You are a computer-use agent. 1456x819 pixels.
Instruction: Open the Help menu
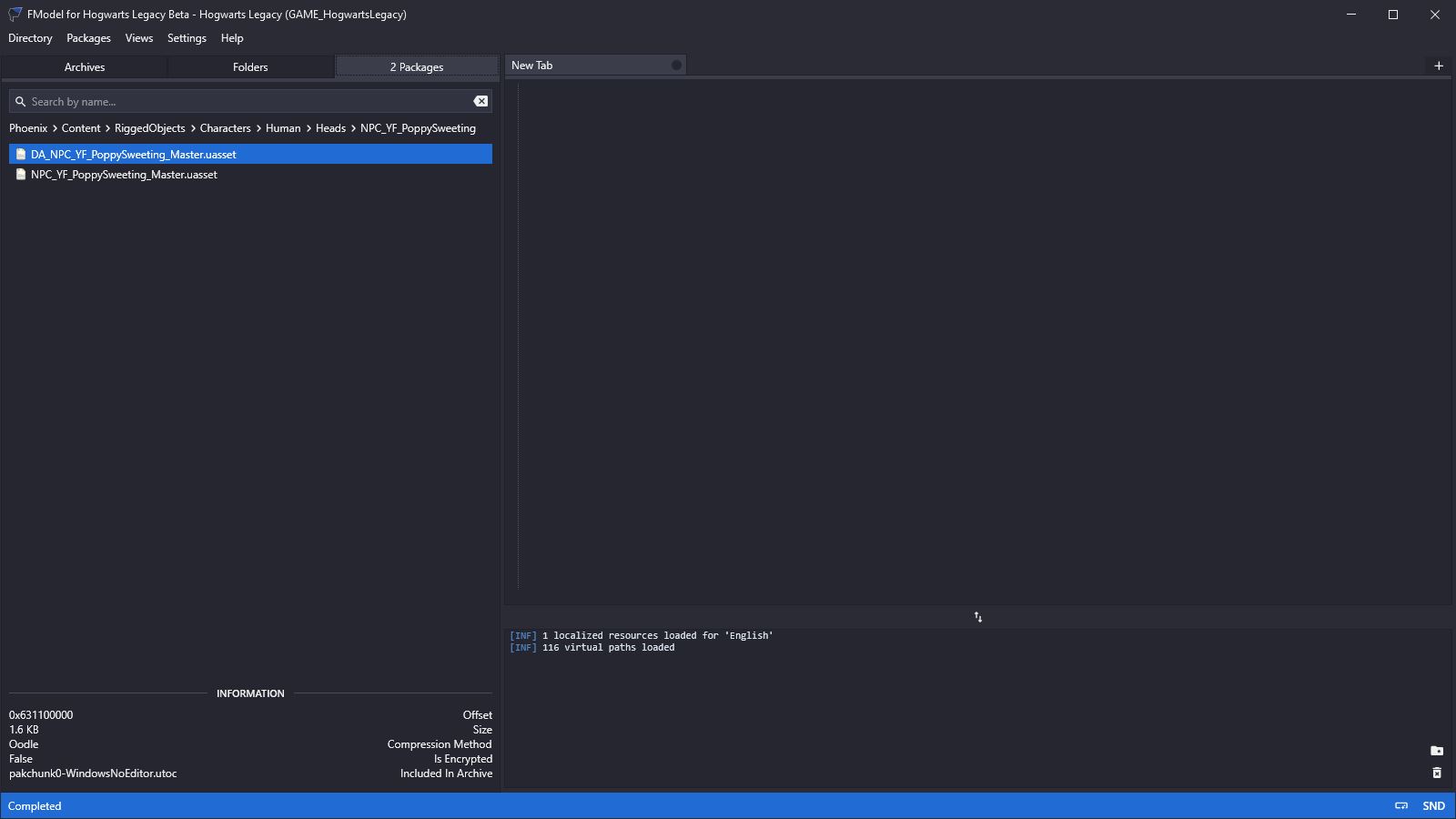[232, 38]
